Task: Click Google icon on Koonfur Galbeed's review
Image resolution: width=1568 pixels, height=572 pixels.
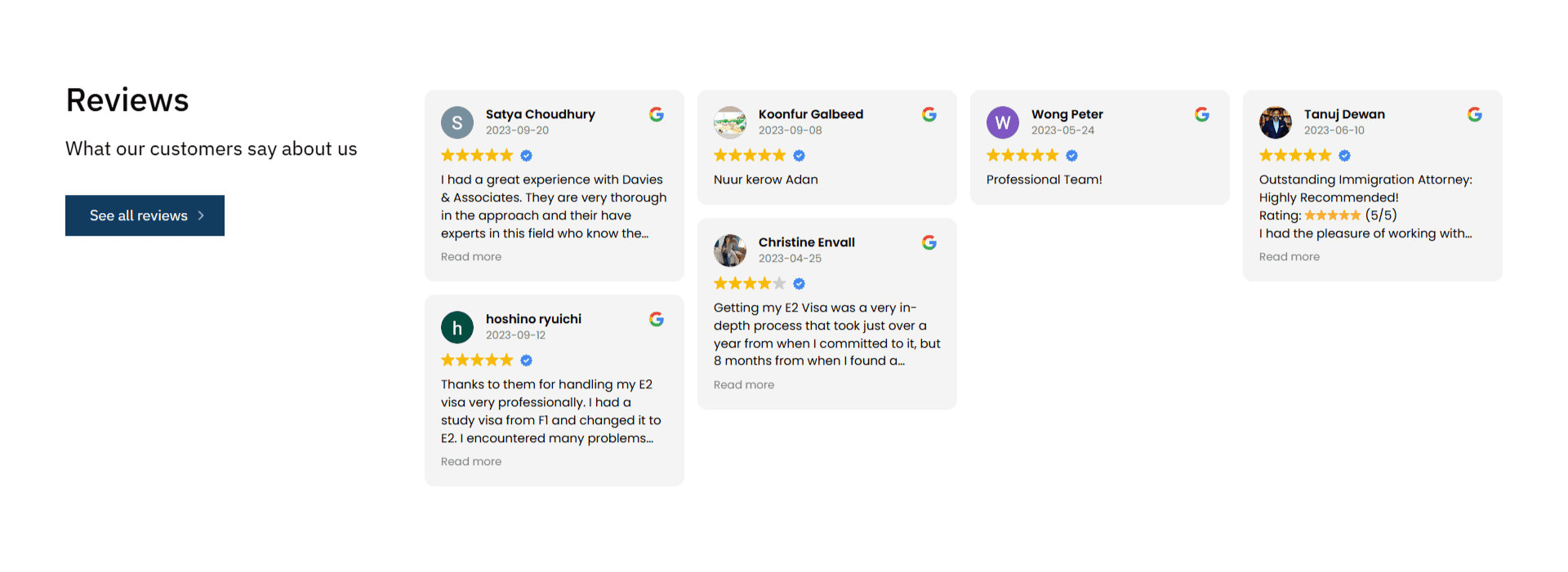Action: [929, 114]
